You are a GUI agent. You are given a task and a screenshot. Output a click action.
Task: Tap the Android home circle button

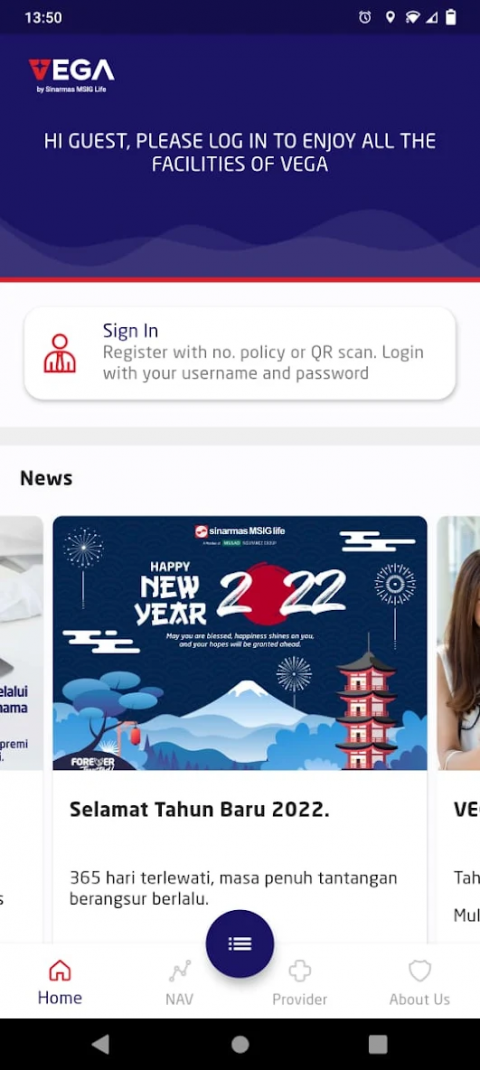click(240, 1044)
